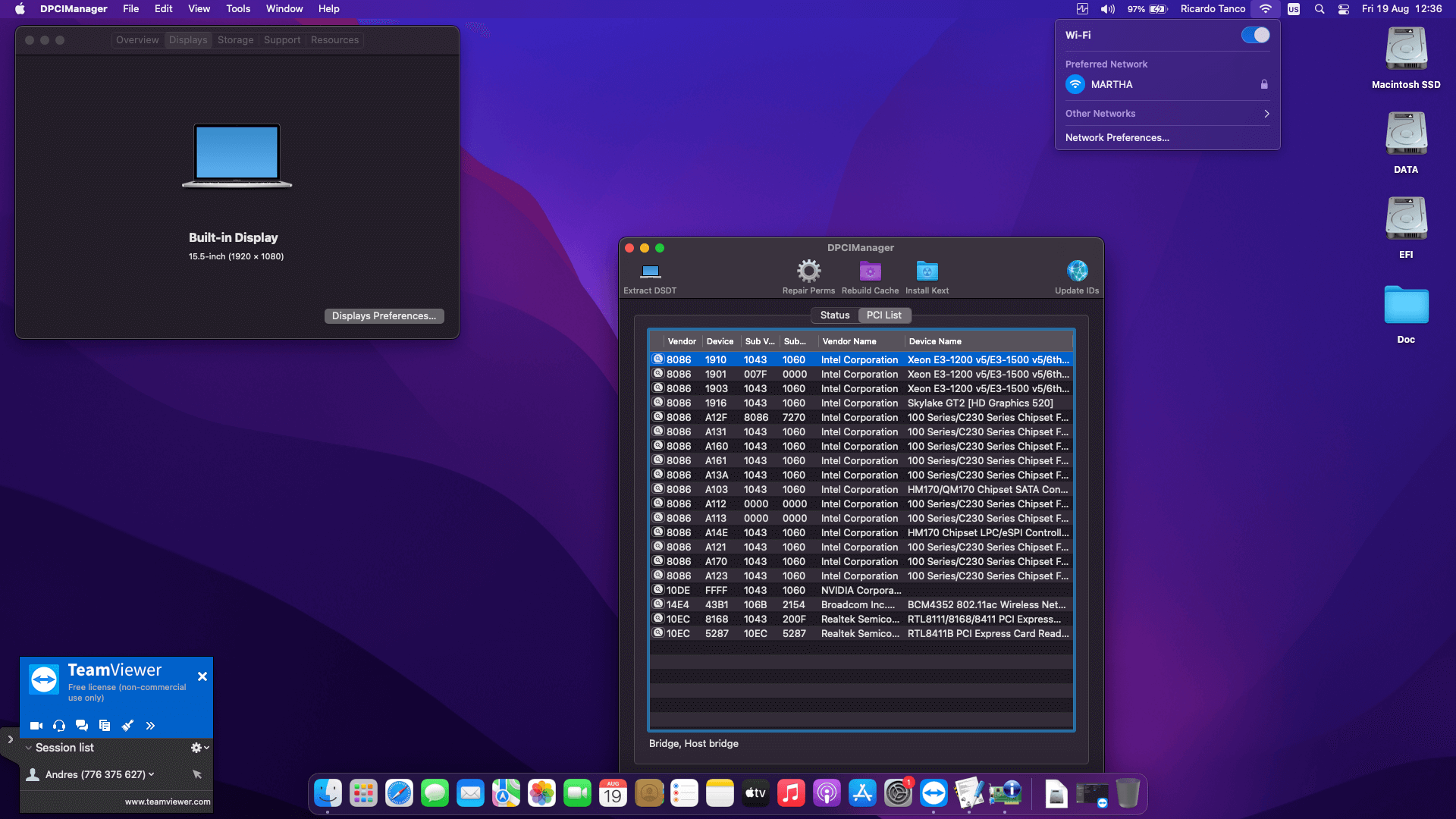Viewport: 1456px width, 819px height.
Task: Open the Tools menu
Action: click(237, 8)
